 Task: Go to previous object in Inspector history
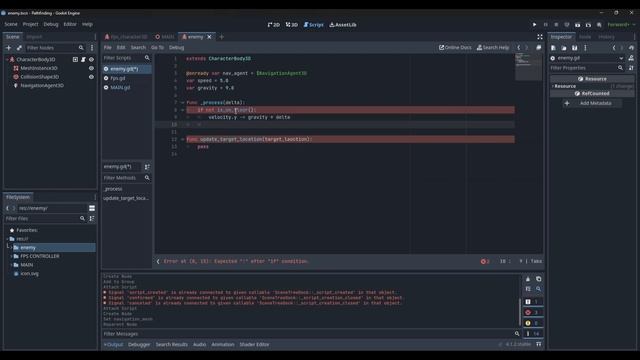614,48
